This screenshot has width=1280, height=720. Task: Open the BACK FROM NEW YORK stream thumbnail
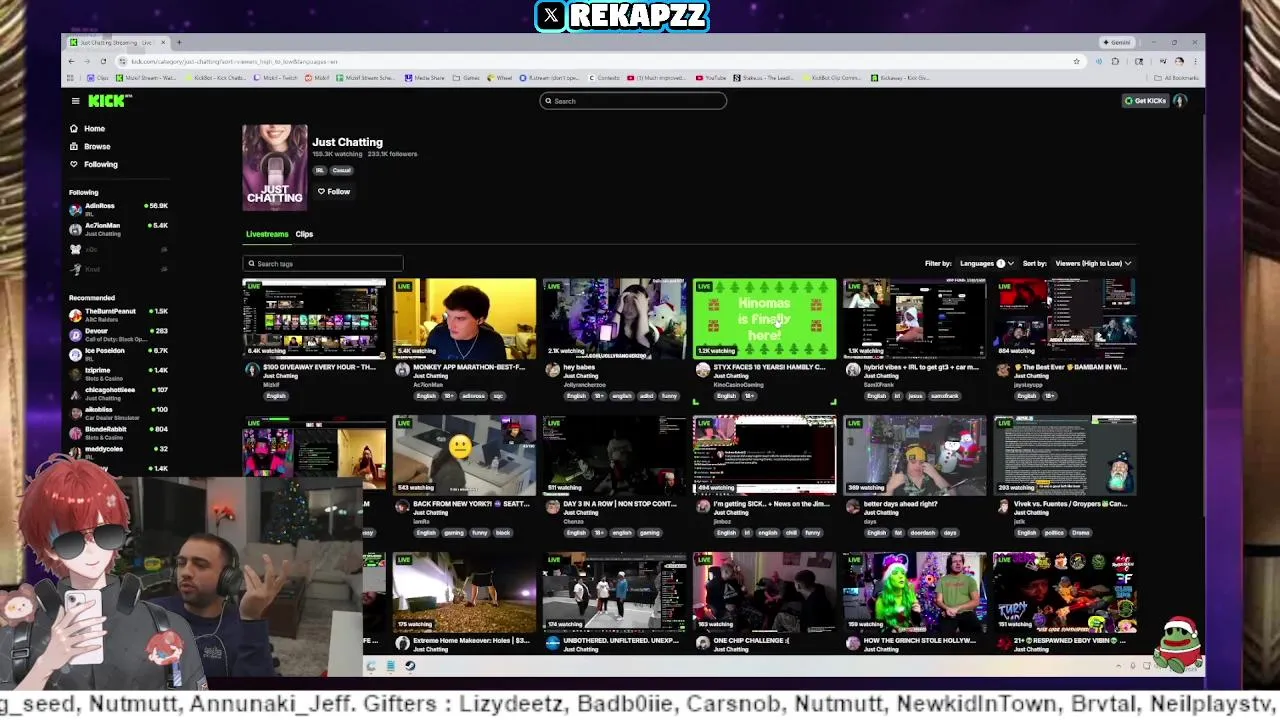point(464,455)
